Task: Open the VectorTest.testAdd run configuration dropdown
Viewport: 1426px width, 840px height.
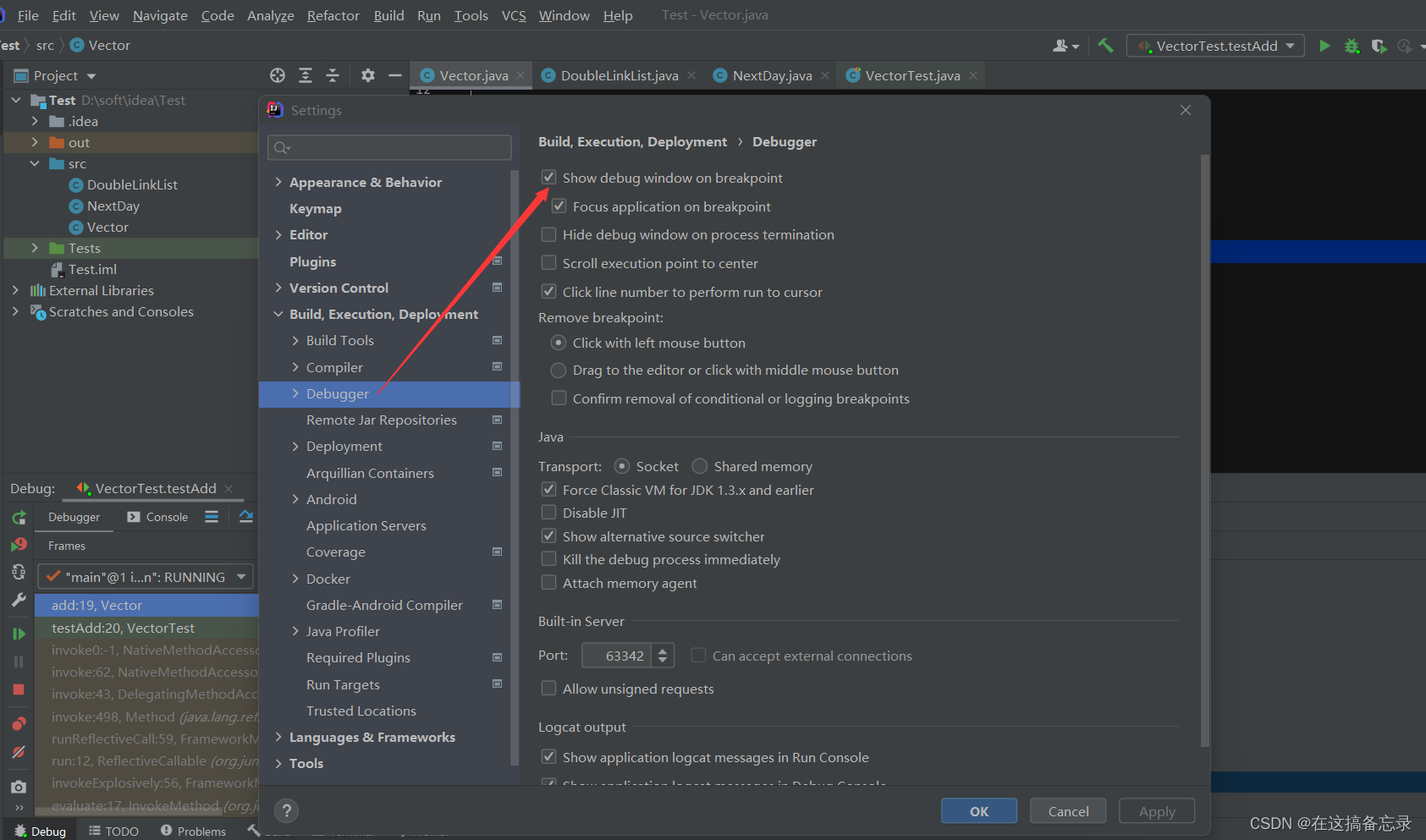Action: 1215,45
